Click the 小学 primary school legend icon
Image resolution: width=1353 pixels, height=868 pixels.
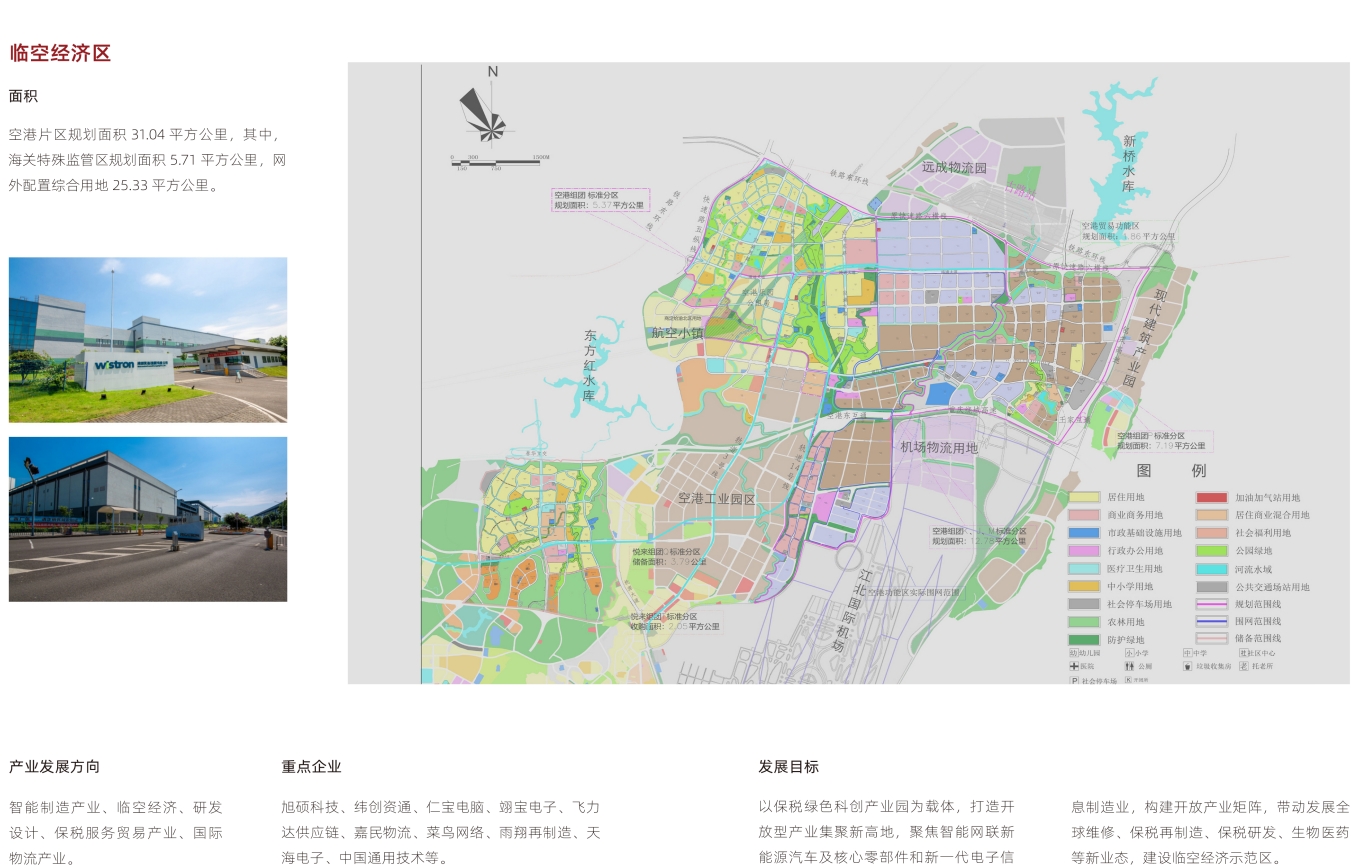[1129, 653]
